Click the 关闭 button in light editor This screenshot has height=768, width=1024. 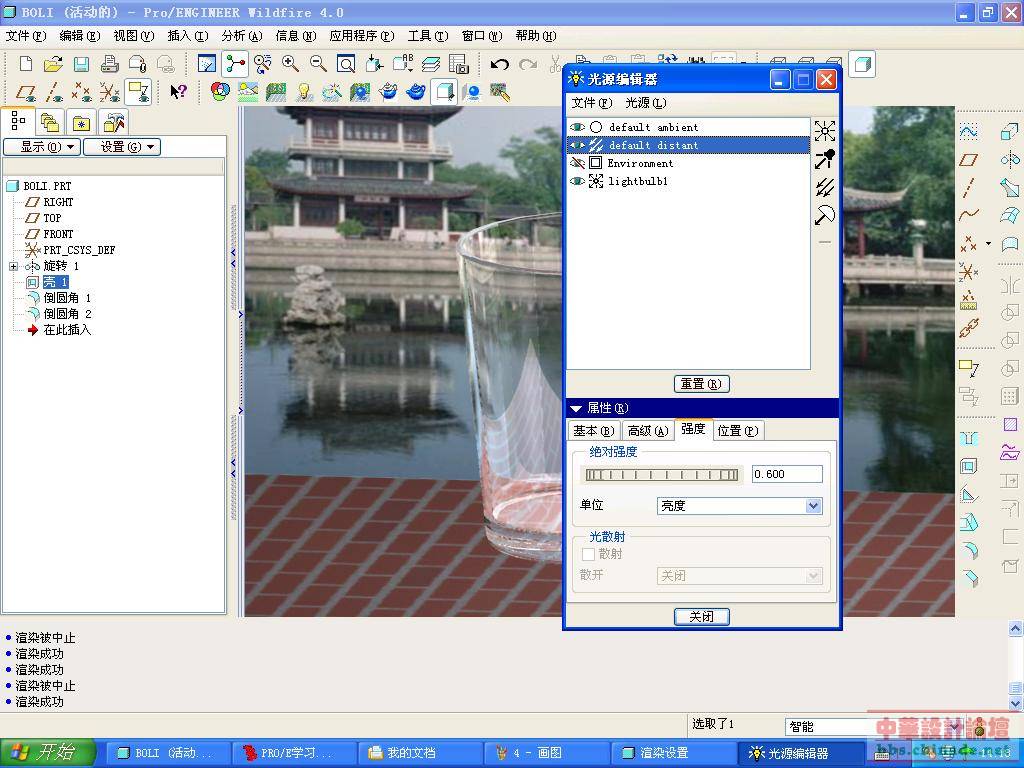point(701,616)
